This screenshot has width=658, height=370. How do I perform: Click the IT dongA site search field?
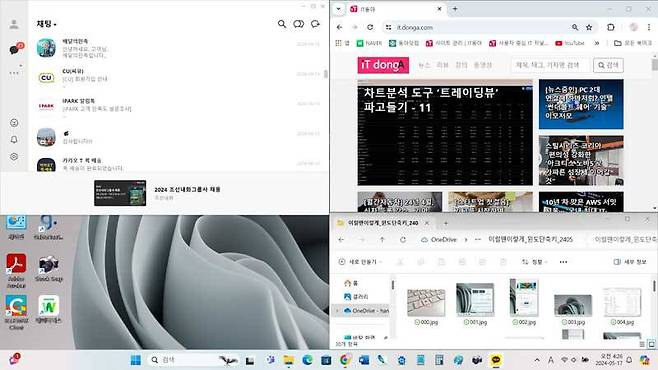(x=550, y=65)
